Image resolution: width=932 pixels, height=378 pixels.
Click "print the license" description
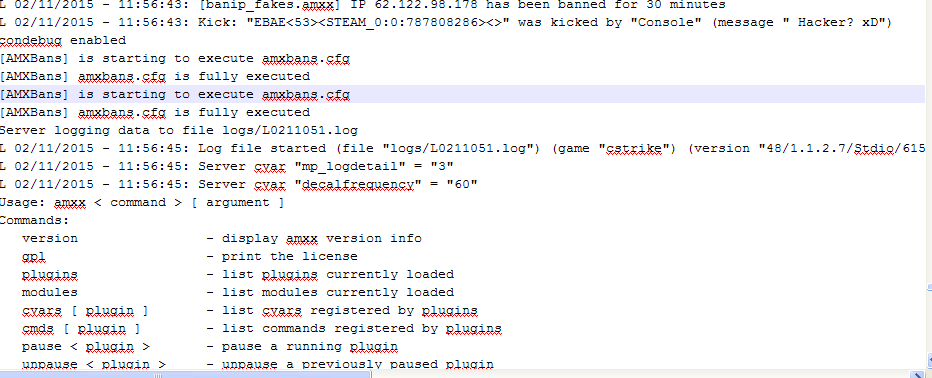coord(289,257)
